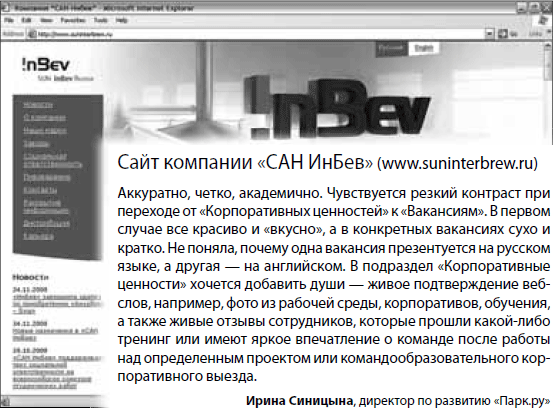Click the status bar page icon

(x=5, y=402)
